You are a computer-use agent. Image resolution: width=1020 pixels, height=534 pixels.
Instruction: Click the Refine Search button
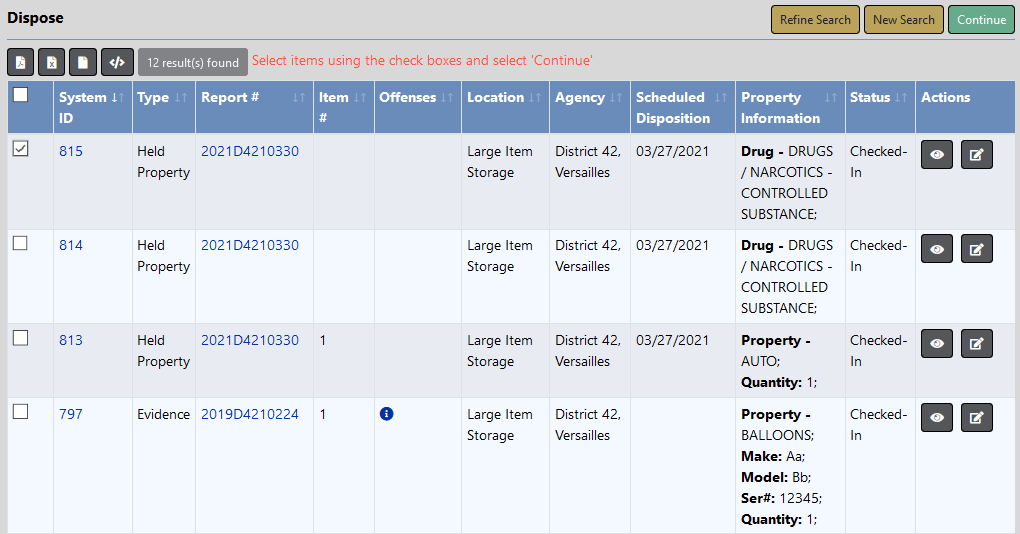point(815,20)
